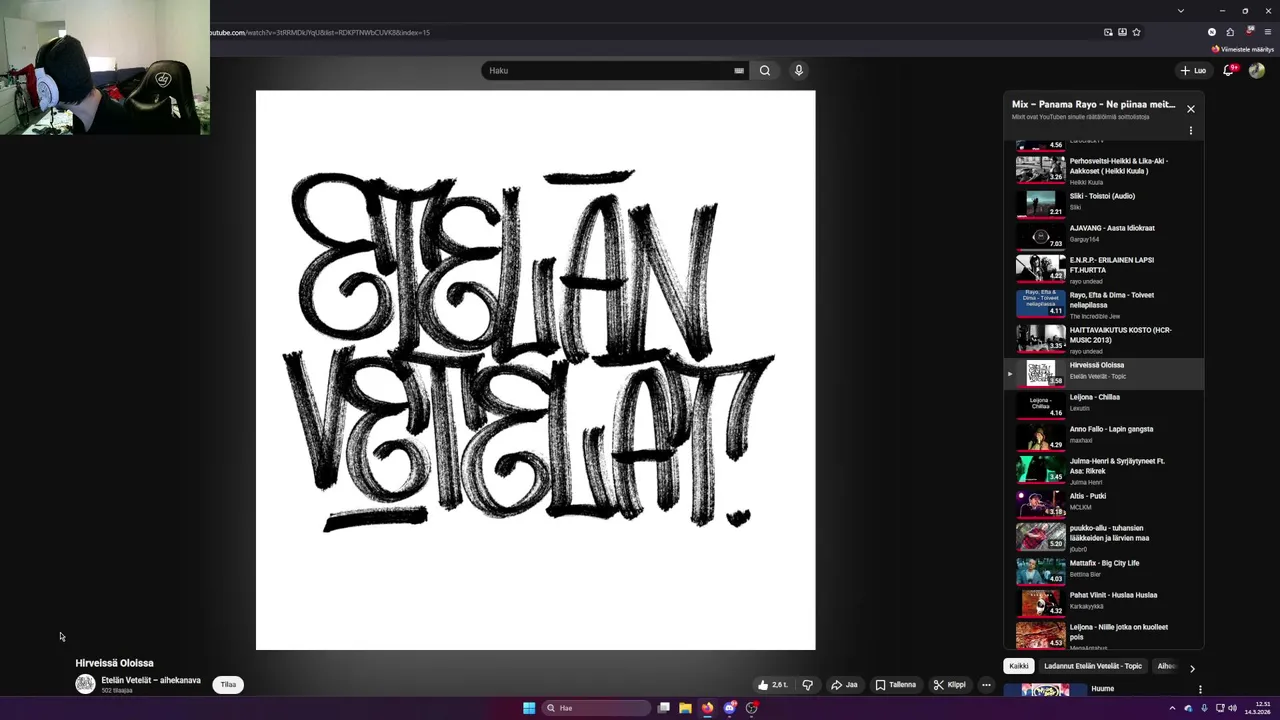Image resolution: width=1280 pixels, height=720 pixels.
Task: Select currently playing Hirveissä Oloissa playlist row
Action: 1105,373
